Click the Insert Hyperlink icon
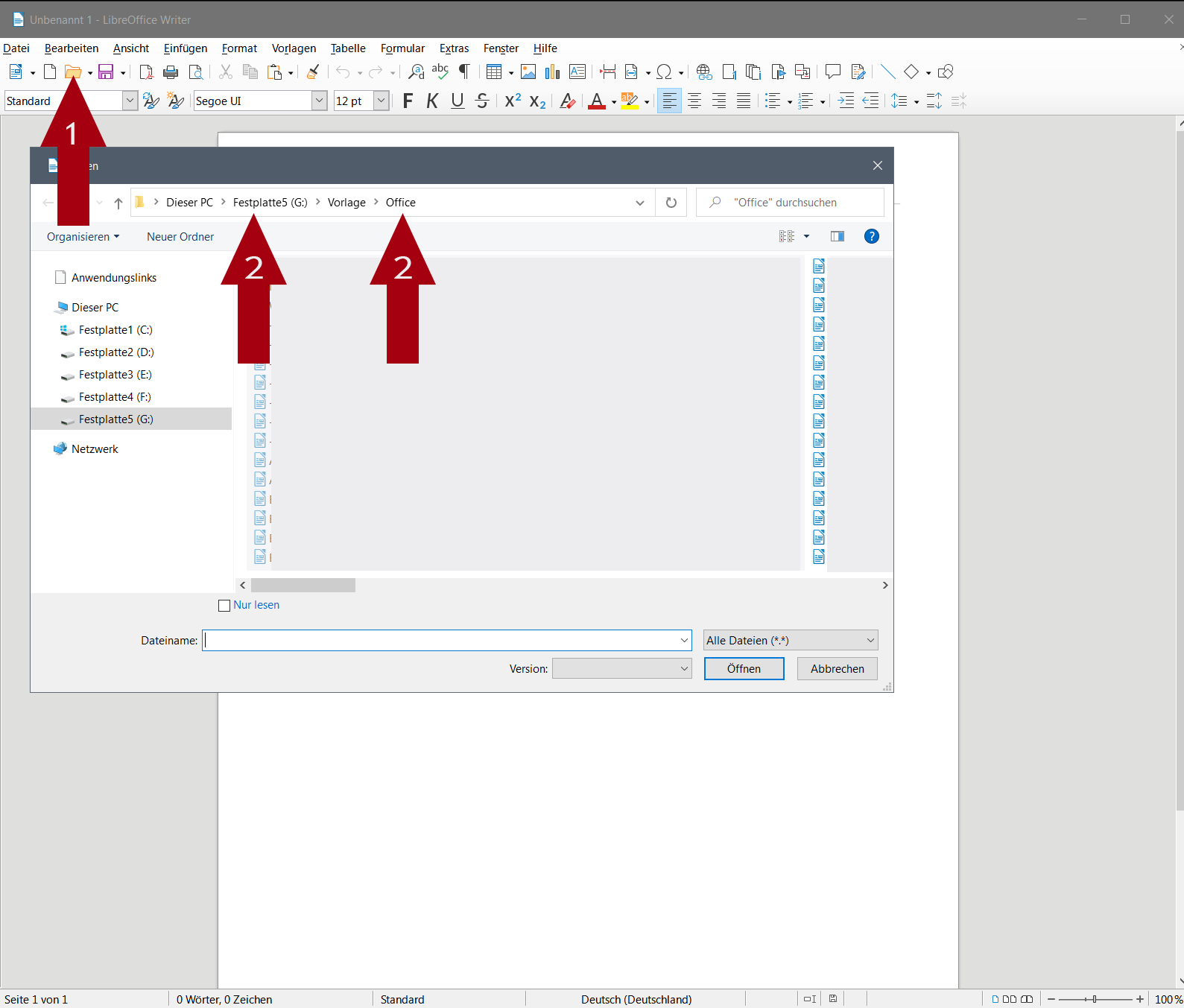 (704, 72)
